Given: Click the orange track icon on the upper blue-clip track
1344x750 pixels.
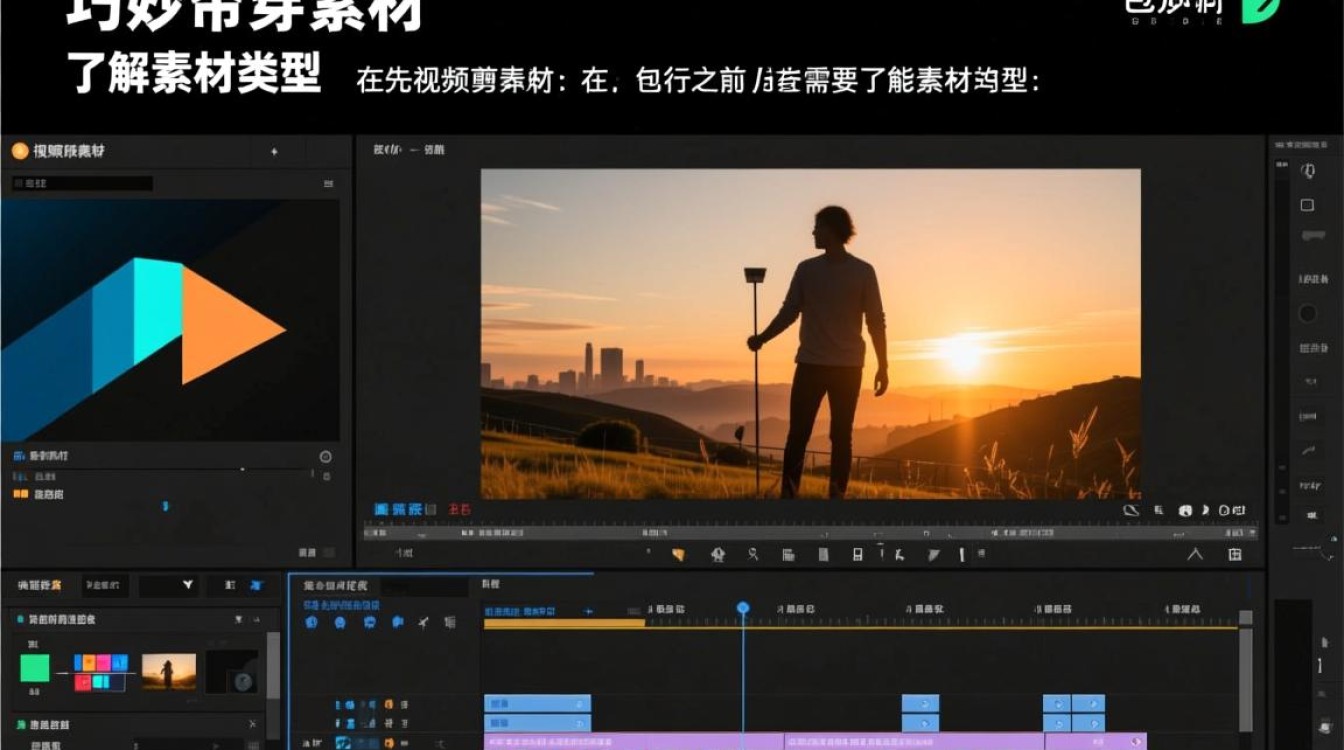Looking at the screenshot, I should coord(389,705).
